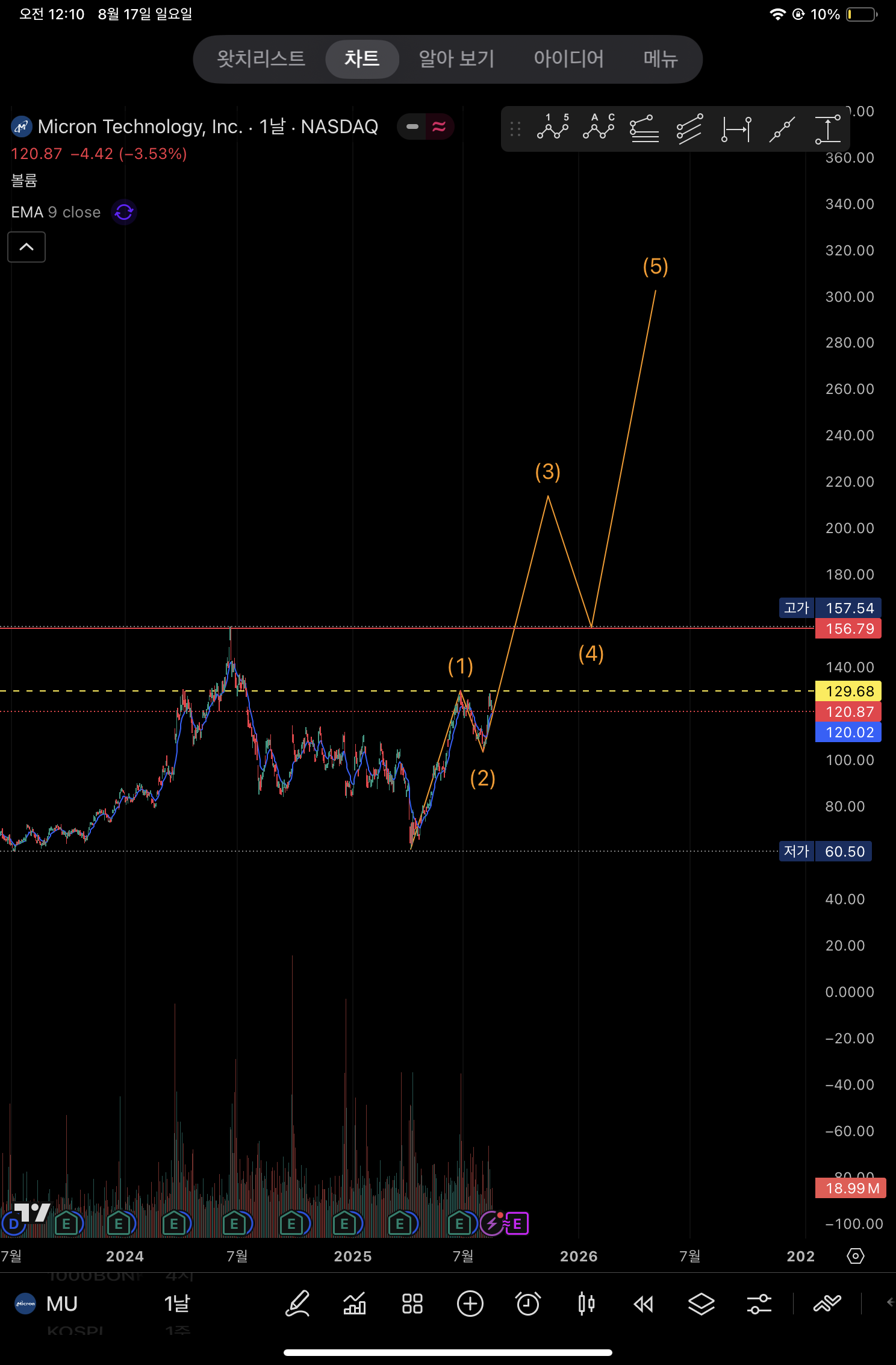This screenshot has width=896, height=1365.
Task: Tap the 고가 157.54 high price label
Action: pos(830,608)
